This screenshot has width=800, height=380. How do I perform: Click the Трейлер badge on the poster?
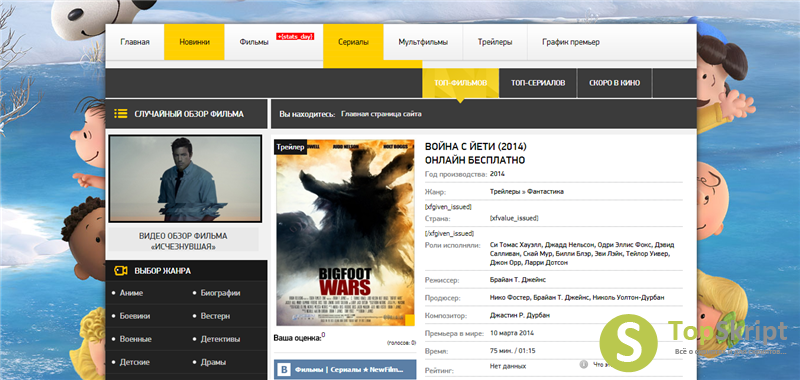point(291,147)
